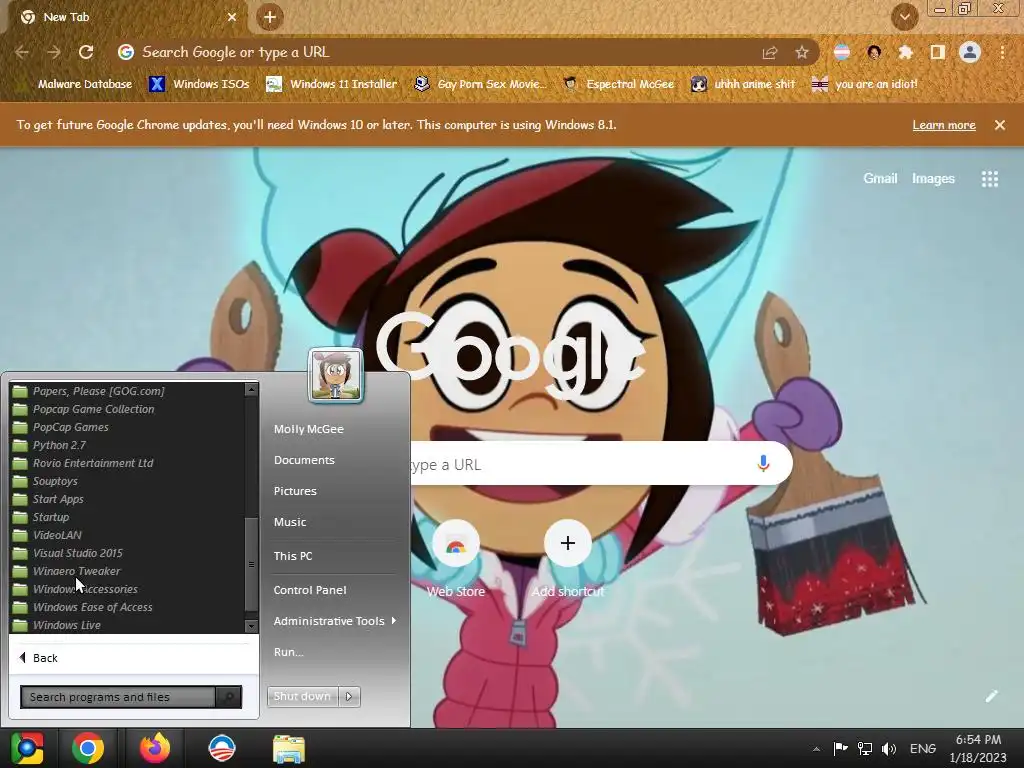Open Google Images link

point(933,178)
